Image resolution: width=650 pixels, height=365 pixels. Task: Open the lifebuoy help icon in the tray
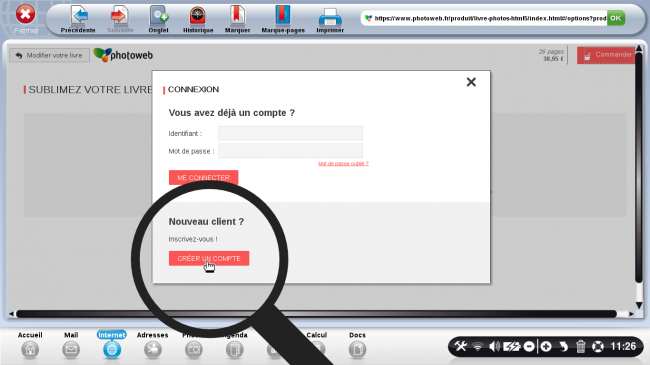pos(598,346)
